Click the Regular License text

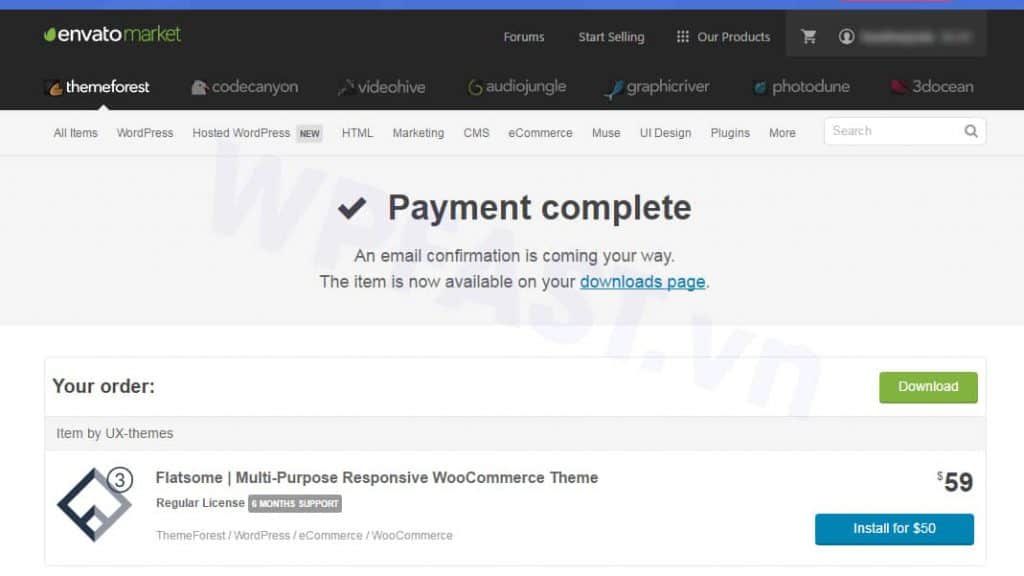point(200,504)
